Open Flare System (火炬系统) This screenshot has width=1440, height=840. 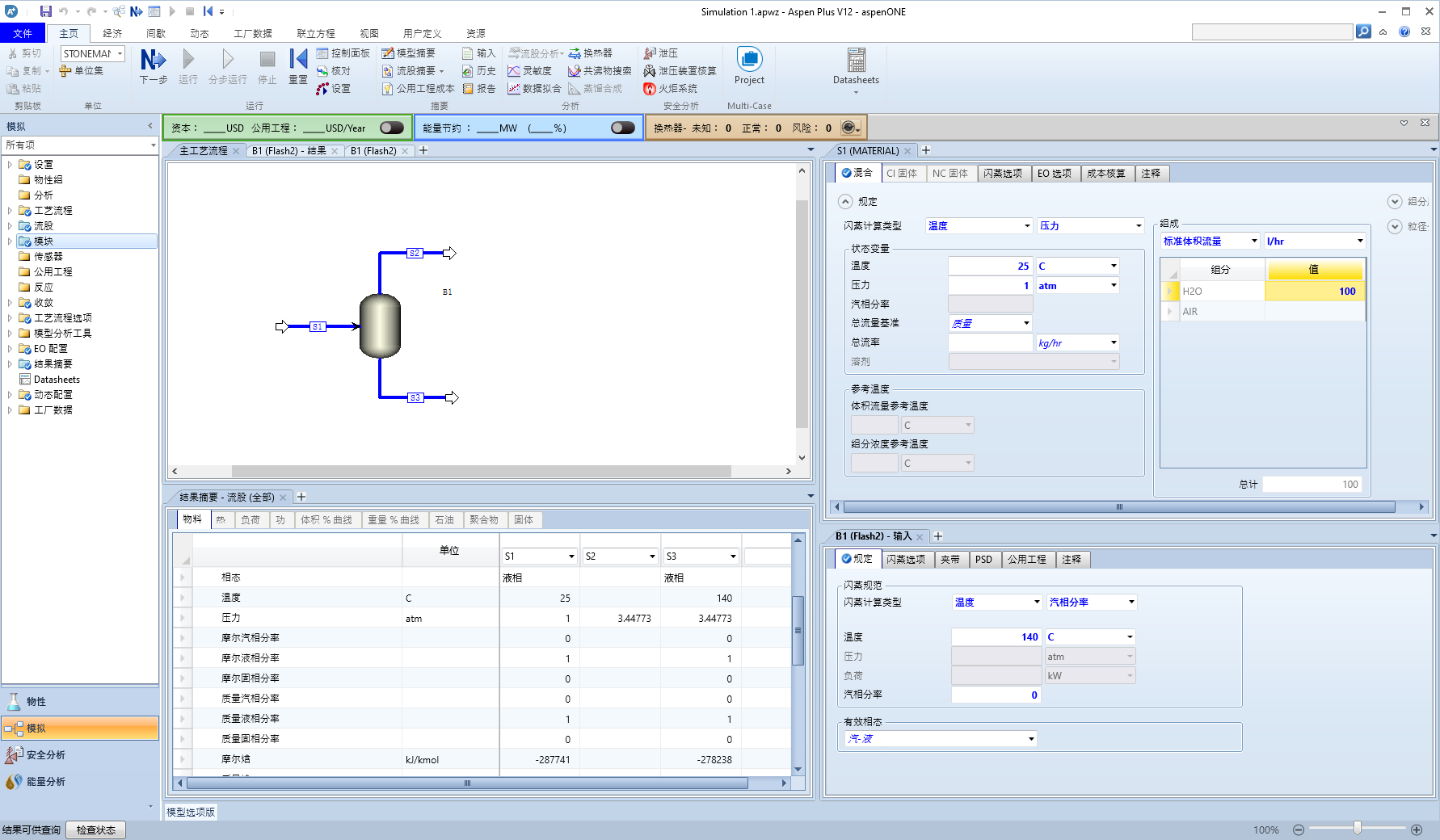[x=670, y=89]
